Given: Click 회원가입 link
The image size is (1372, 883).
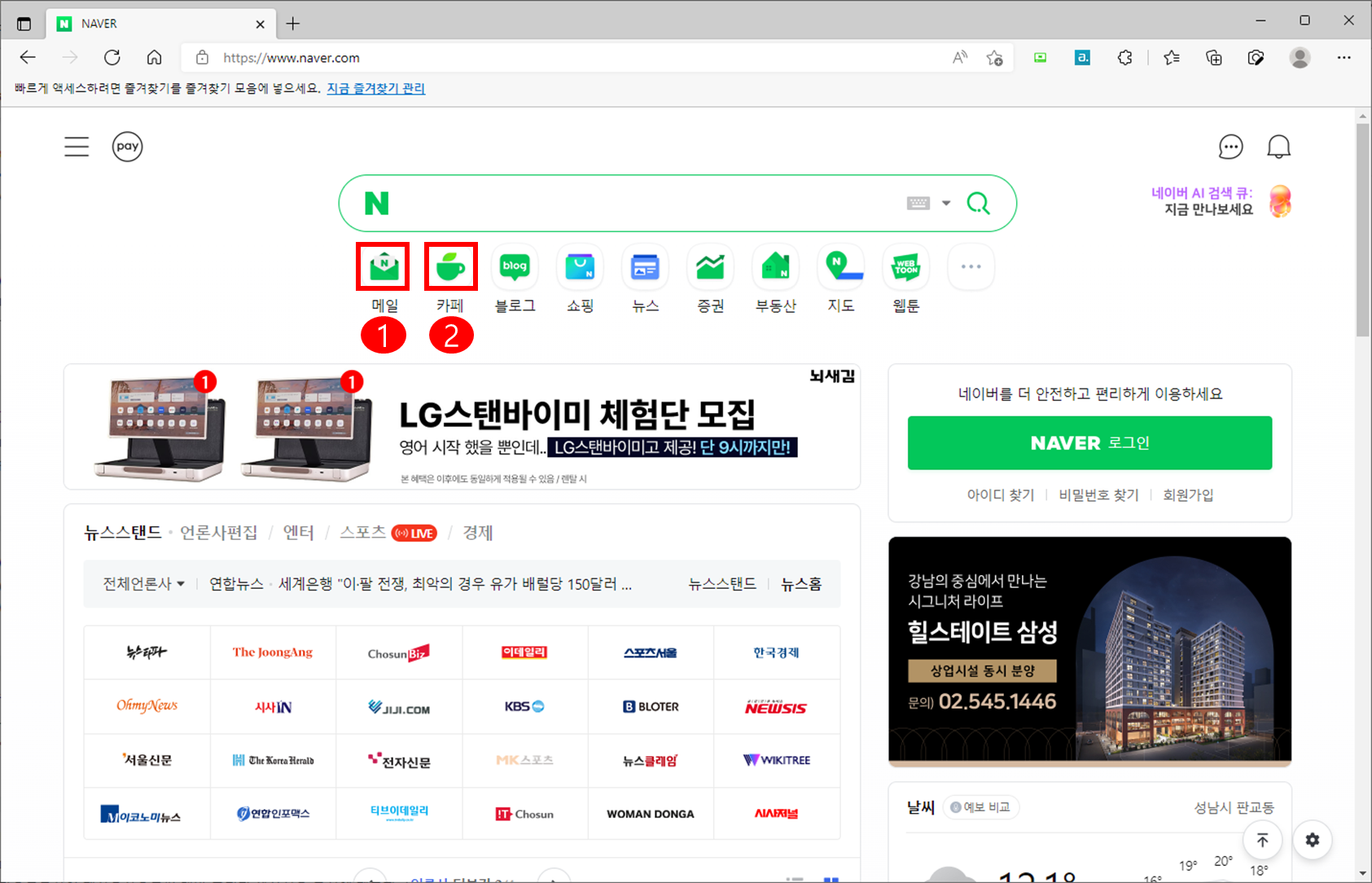Looking at the screenshot, I should click(x=1188, y=494).
